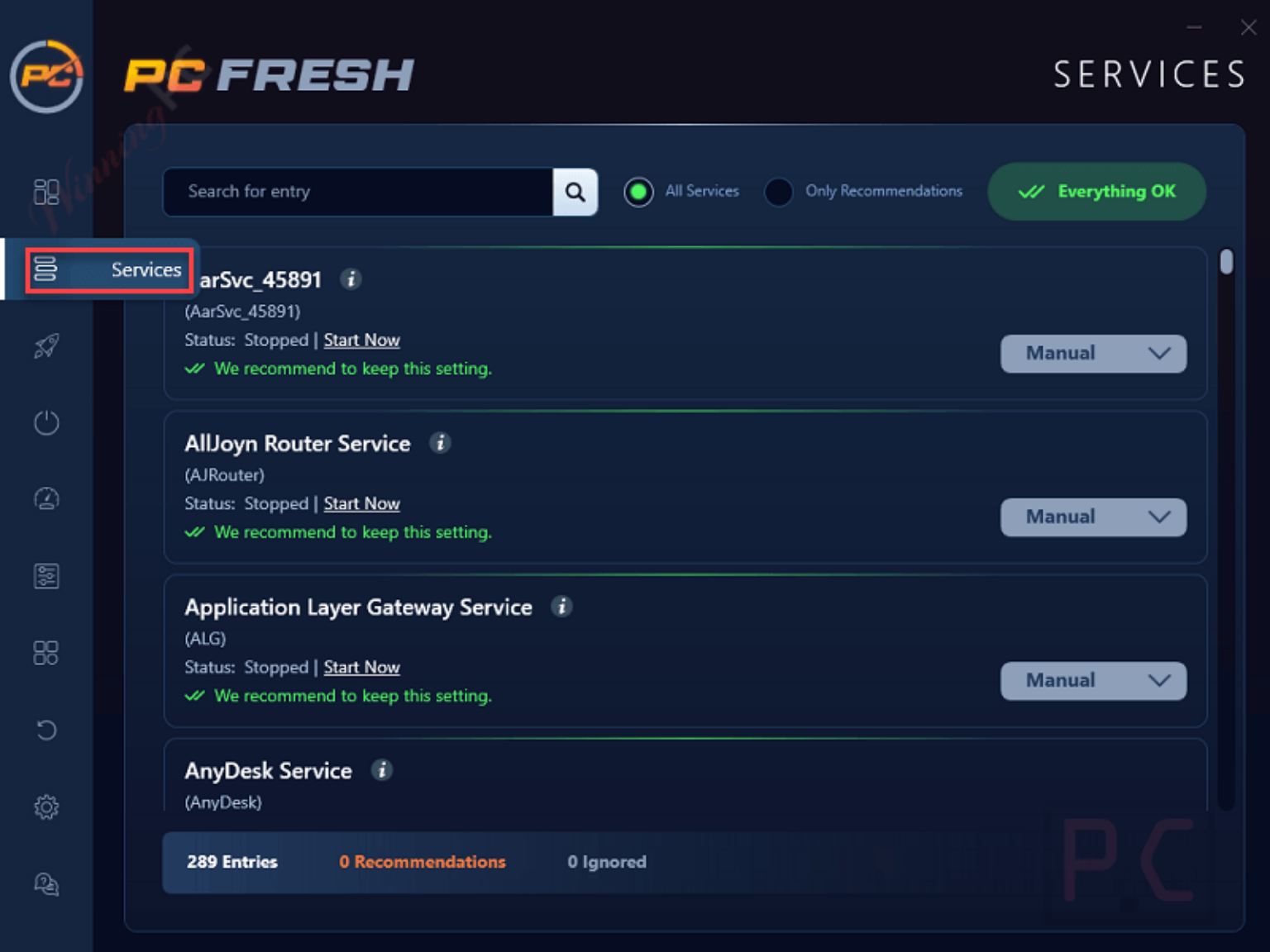Open the apps grid section
Screen dimensions: 1270x952
click(x=46, y=652)
